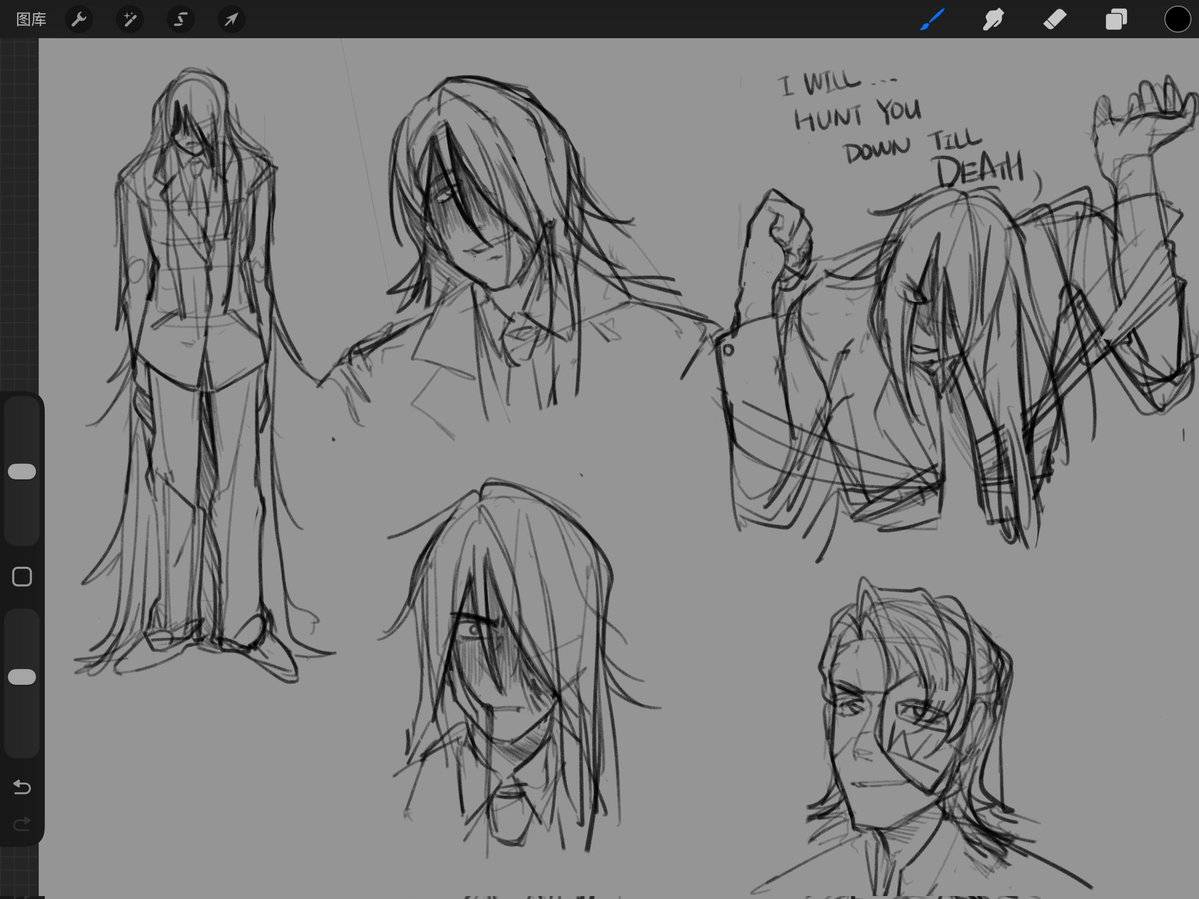Image resolution: width=1199 pixels, height=899 pixels.
Task: Open the Actions wrench menu
Action: pos(79,19)
